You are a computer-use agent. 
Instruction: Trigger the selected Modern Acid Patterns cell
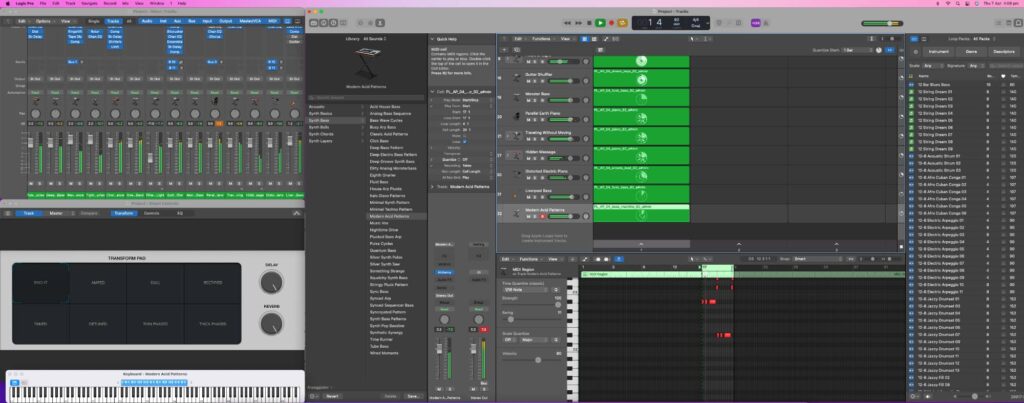pos(641,214)
